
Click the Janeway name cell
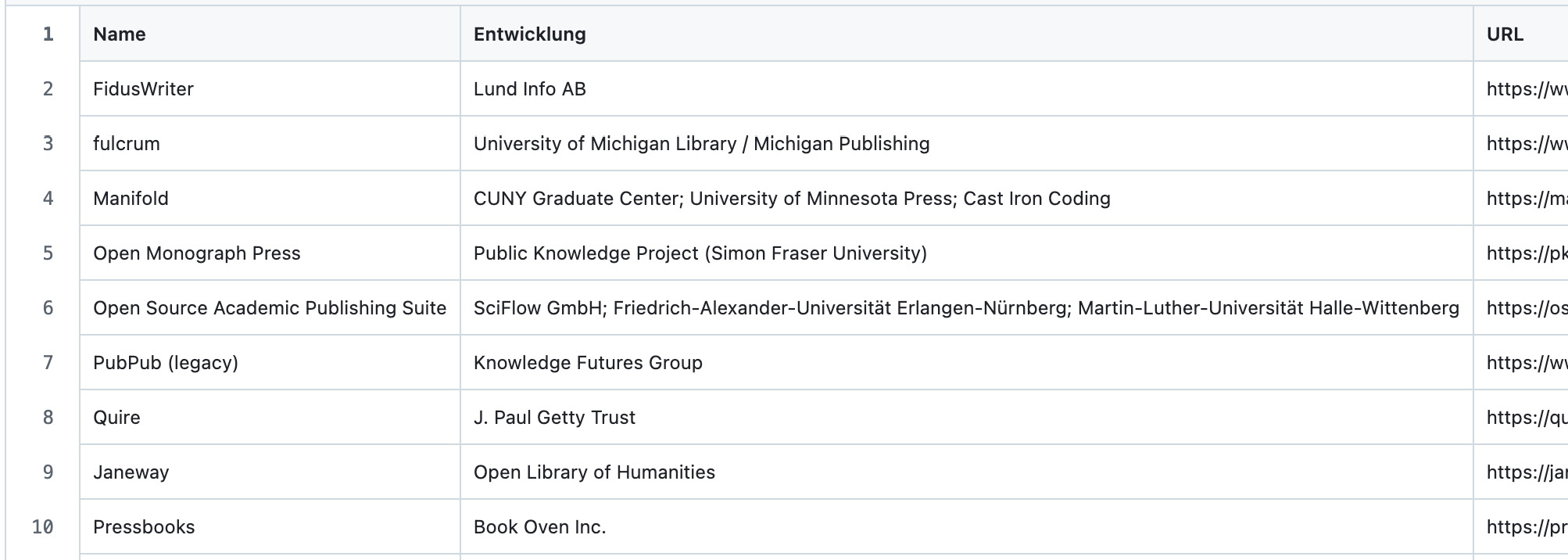tap(131, 472)
